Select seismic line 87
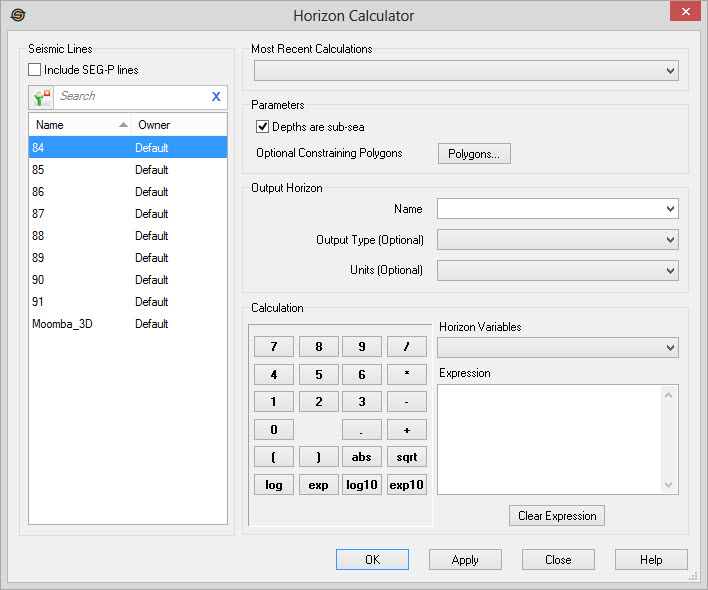This screenshot has height=590, width=708. (128, 213)
